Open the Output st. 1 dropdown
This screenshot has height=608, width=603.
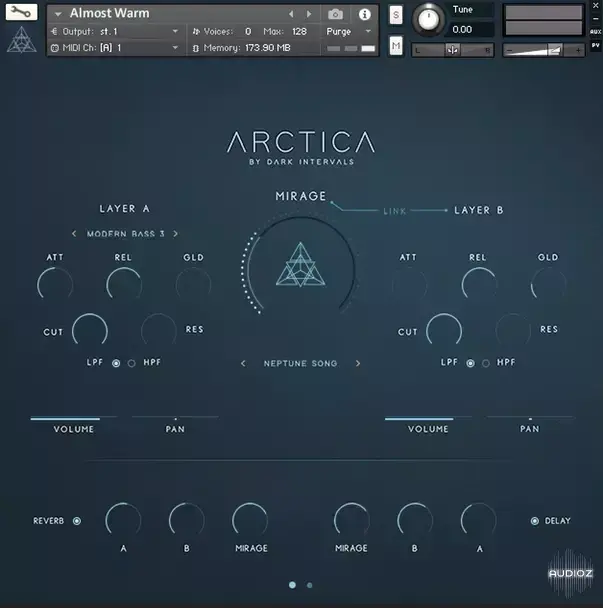coord(115,31)
